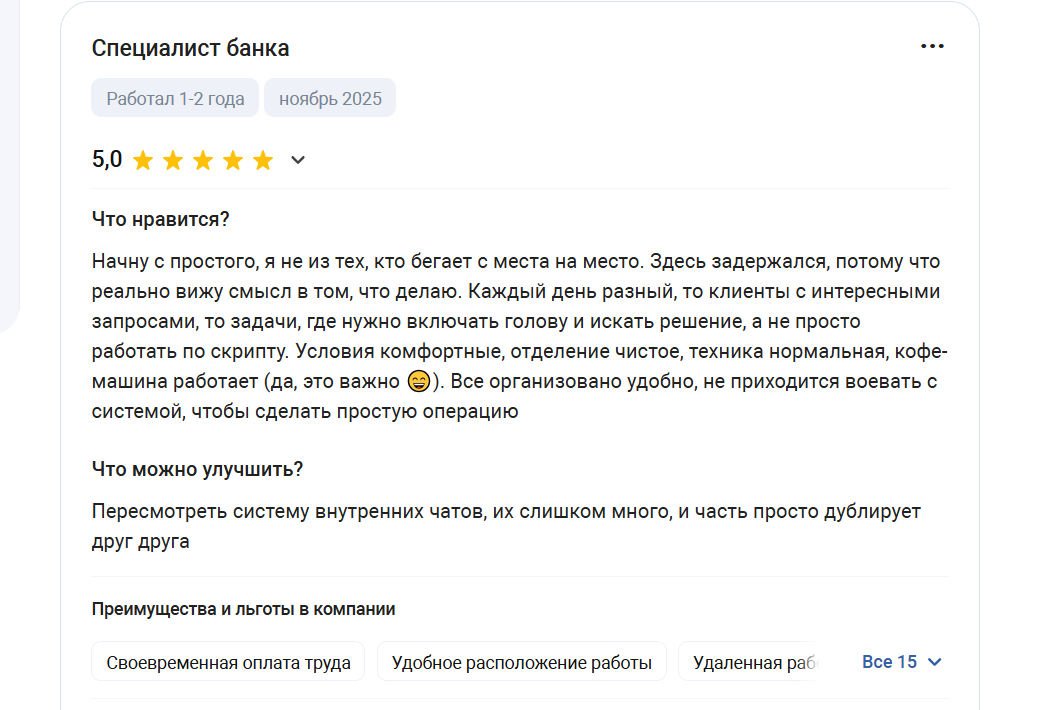Click the first yellow rating star
Viewport: 1055px width, 710px height.
143,161
